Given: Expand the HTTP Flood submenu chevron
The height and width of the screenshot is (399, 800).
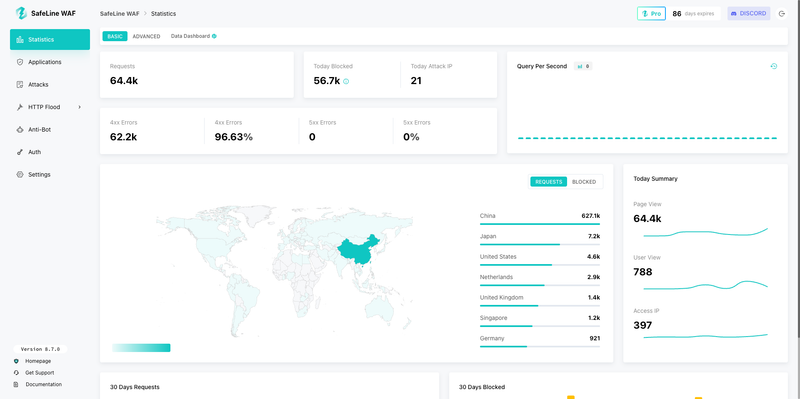Looking at the screenshot, I should pyautogui.click(x=80, y=107).
